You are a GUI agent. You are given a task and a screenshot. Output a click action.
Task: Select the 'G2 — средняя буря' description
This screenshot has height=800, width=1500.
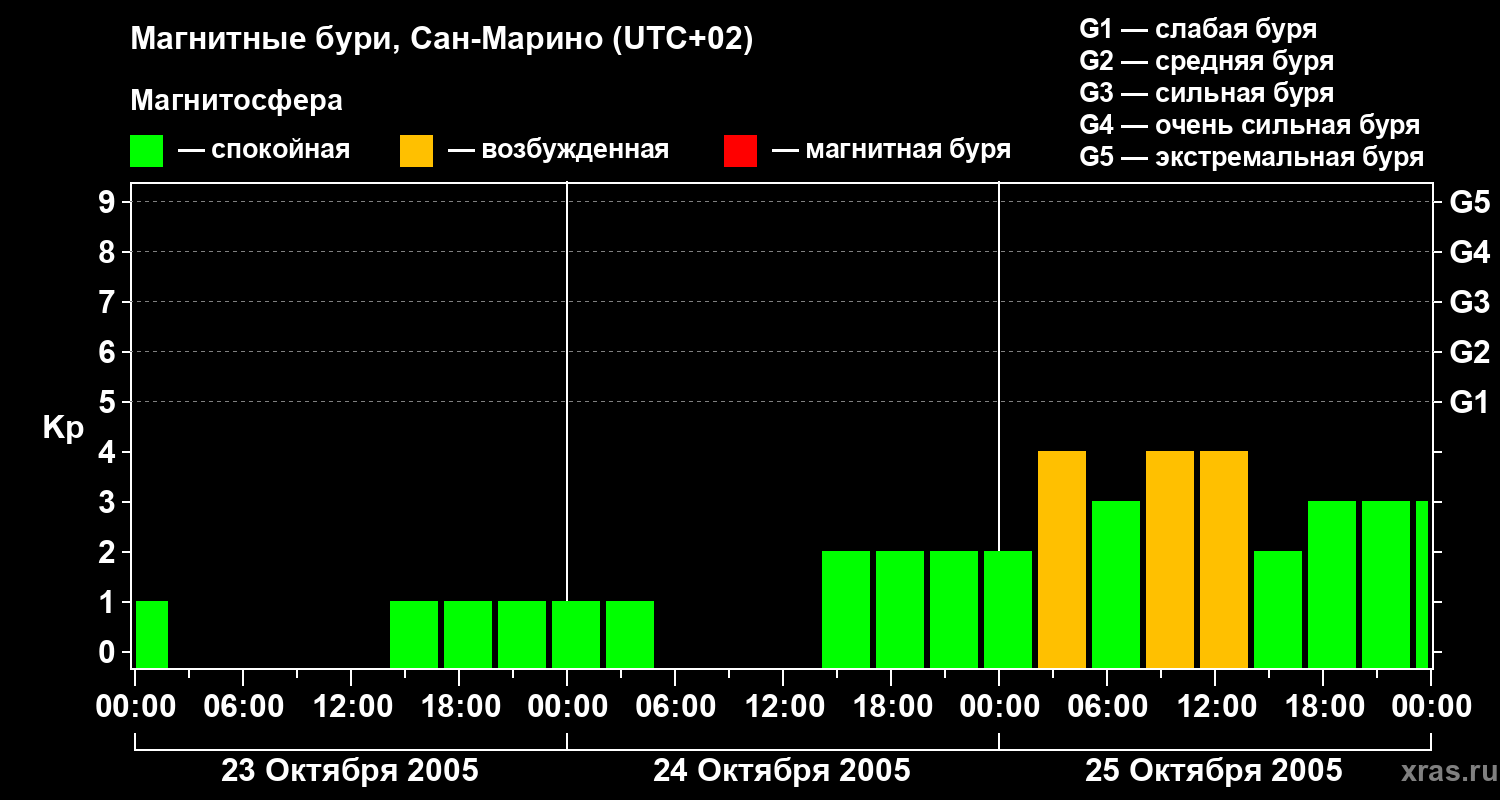tap(1207, 61)
